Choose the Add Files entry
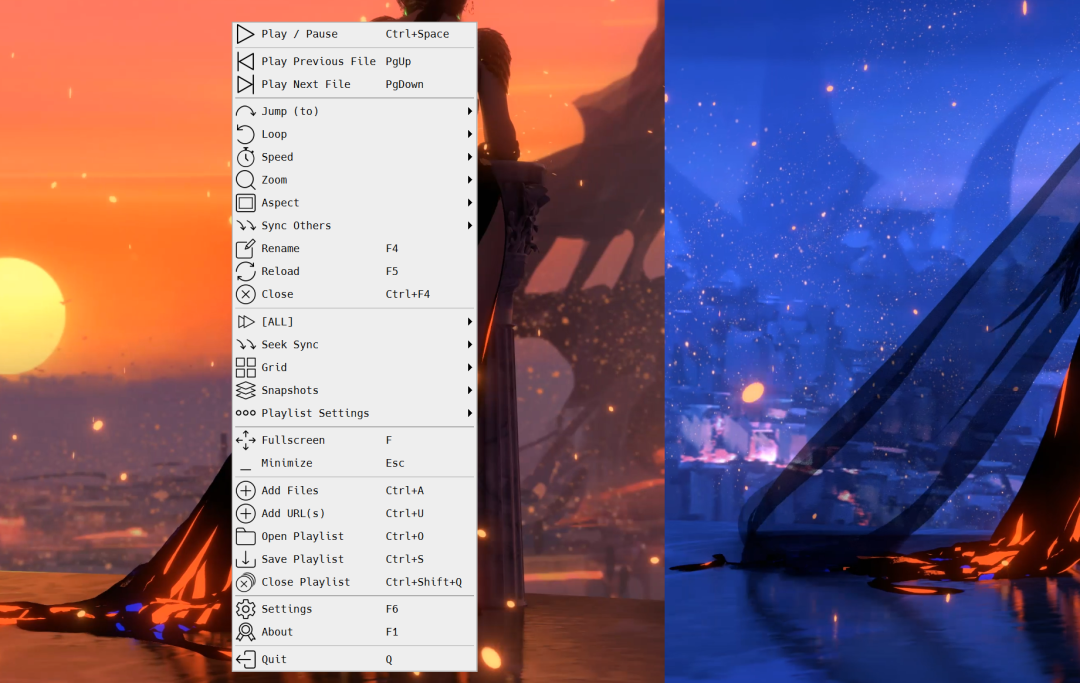This screenshot has width=1080, height=683. pos(355,490)
